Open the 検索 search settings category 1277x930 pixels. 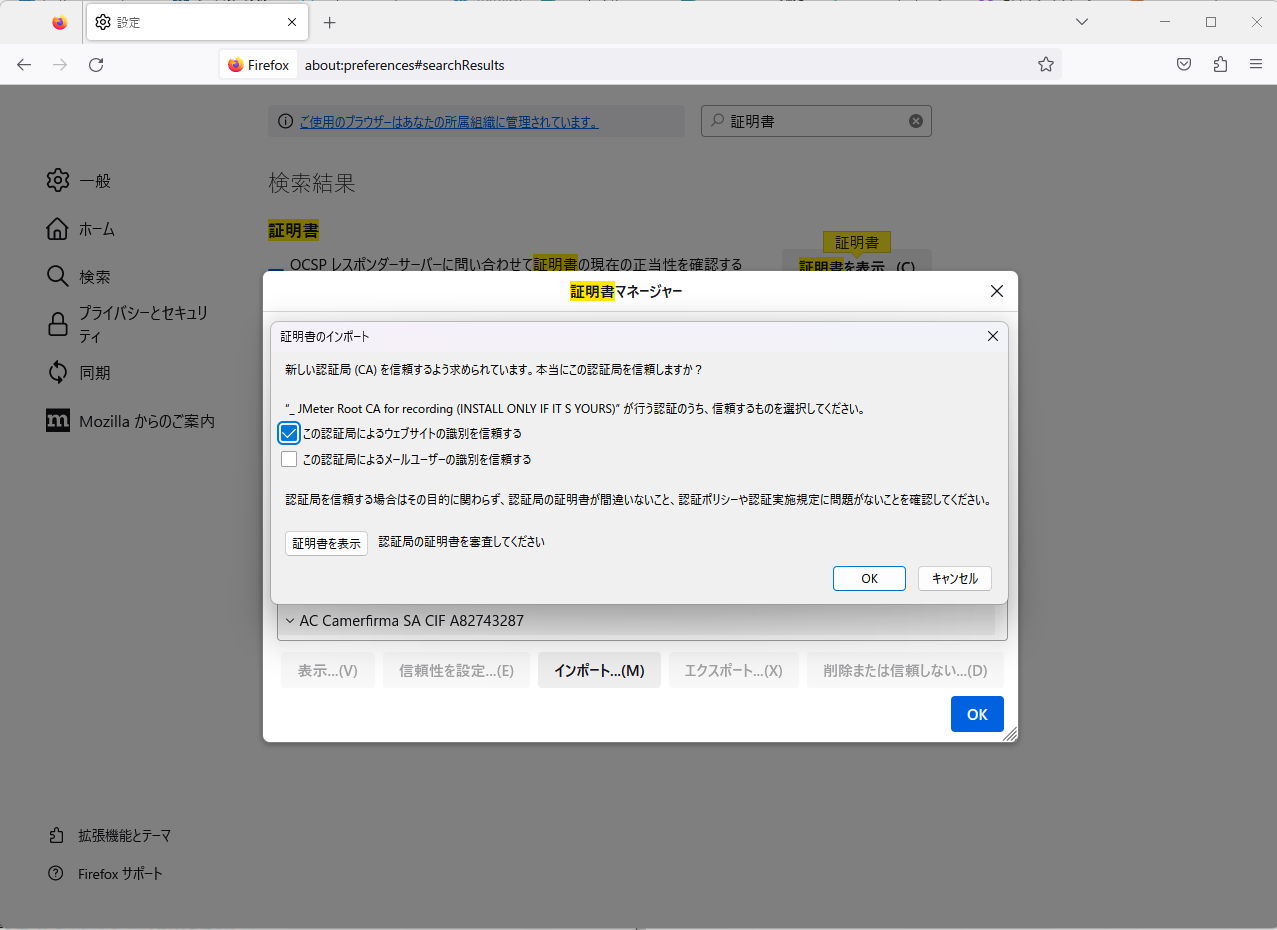coord(79,277)
